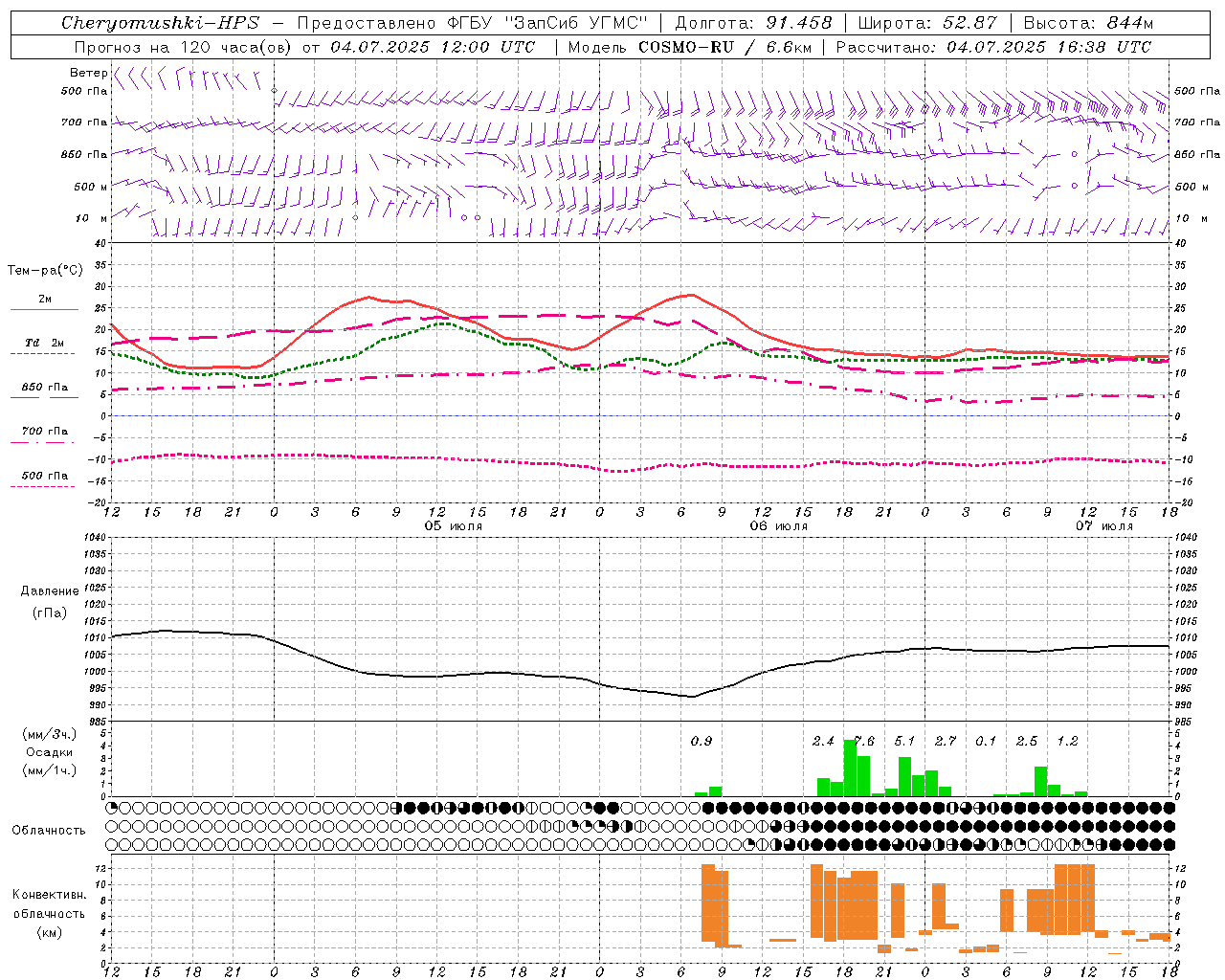The height and width of the screenshot is (980, 1225).
Task: Select the "Широта: 52.87" header field
Action: pyautogui.click(x=927, y=23)
